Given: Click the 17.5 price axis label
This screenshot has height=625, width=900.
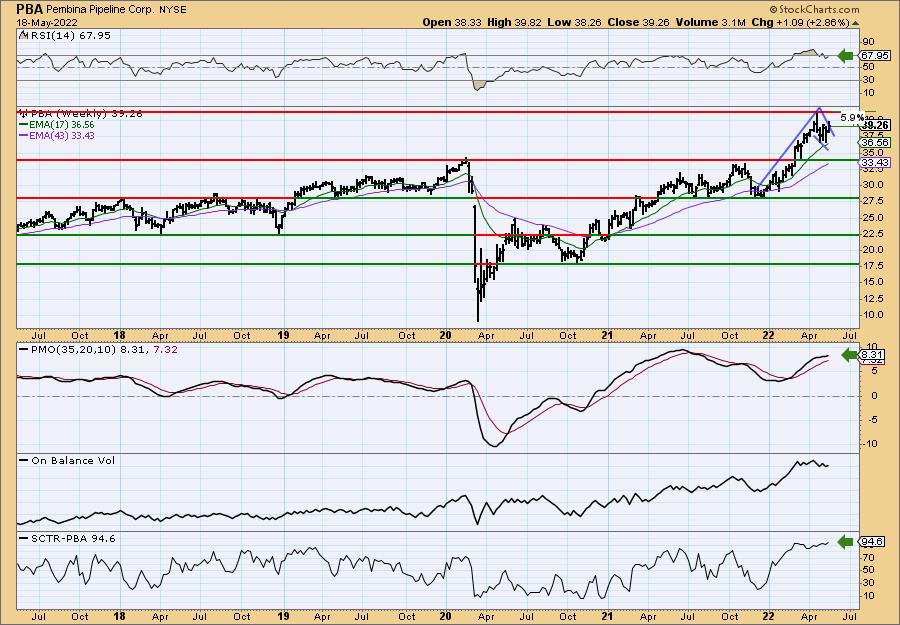Looking at the screenshot, I should click(871, 266).
